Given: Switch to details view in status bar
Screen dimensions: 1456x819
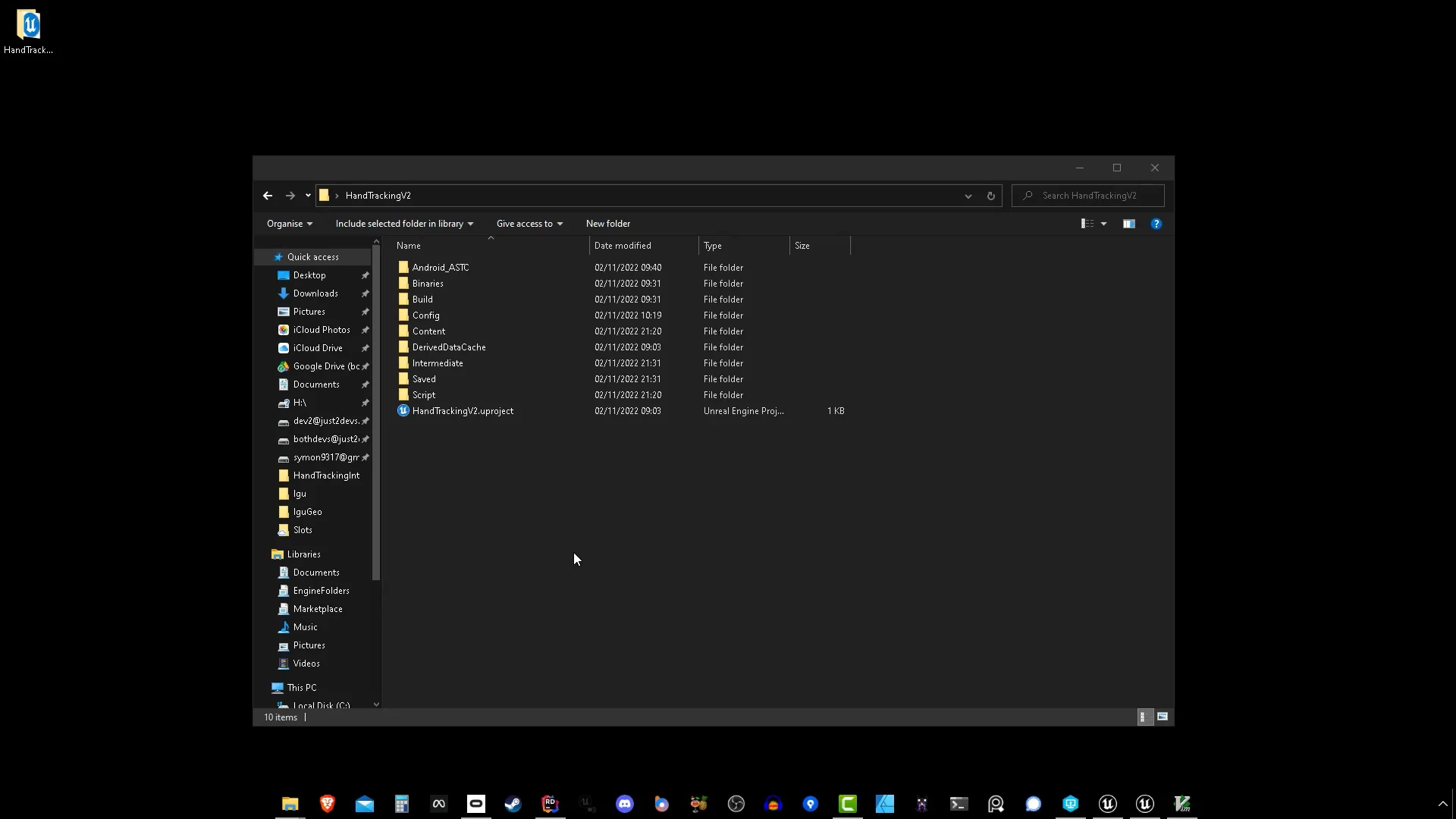Looking at the screenshot, I should (1144, 717).
